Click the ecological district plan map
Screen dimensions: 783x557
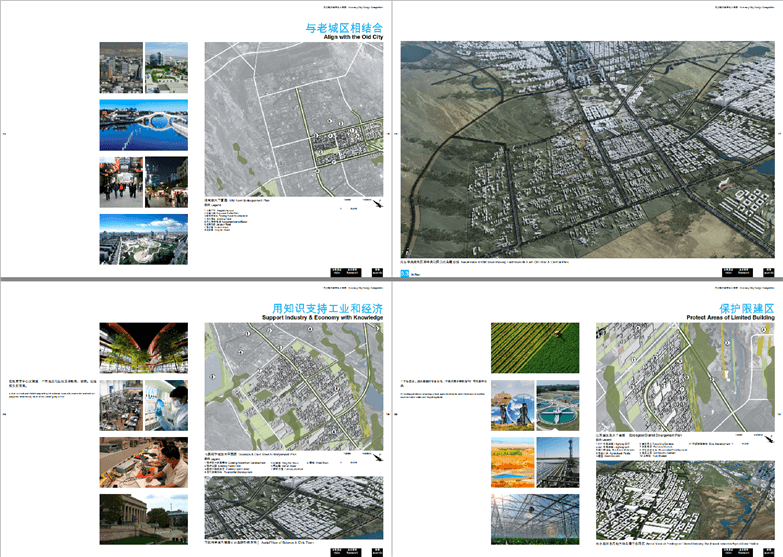(686, 378)
